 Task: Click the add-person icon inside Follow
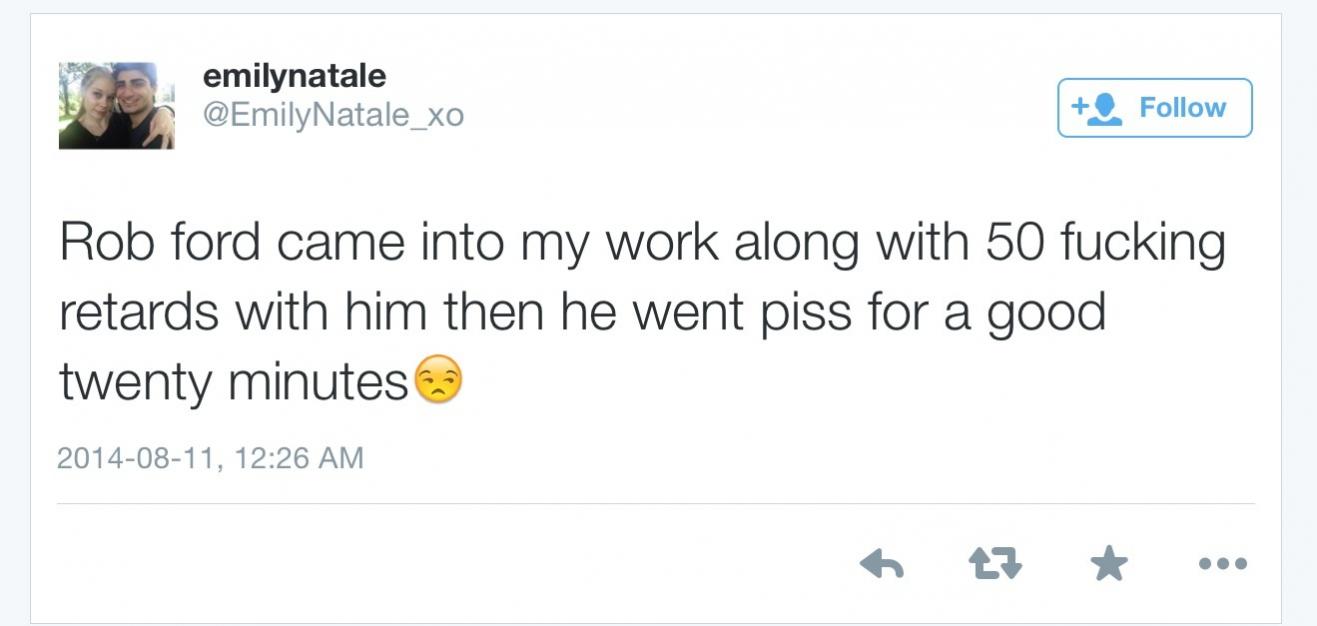(1097, 109)
